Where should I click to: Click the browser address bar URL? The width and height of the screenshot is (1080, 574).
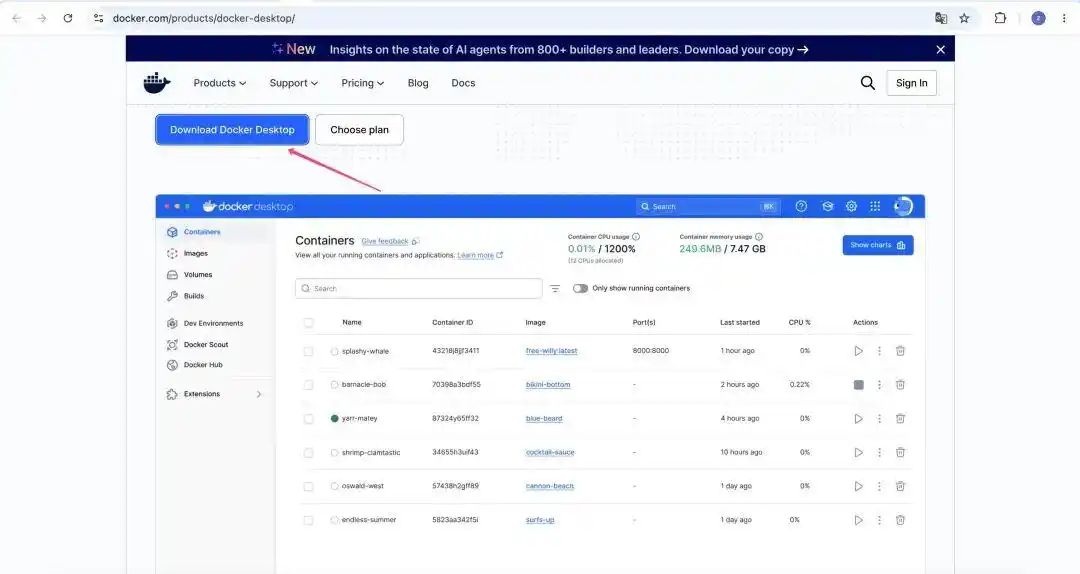pos(204,19)
